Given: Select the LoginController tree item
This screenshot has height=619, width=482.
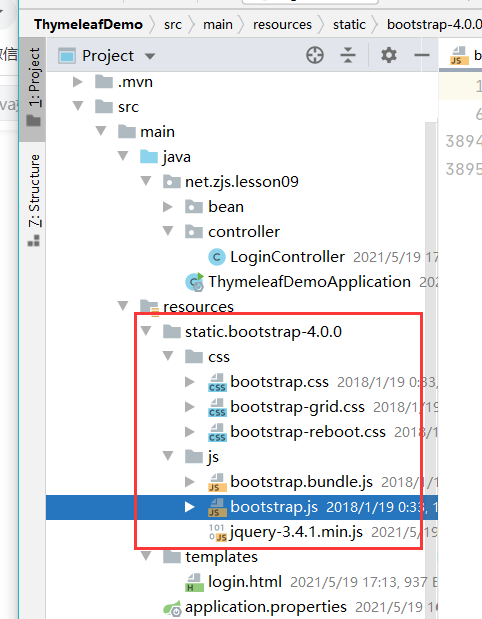Looking at the screenshot, I should click(287, 257).
